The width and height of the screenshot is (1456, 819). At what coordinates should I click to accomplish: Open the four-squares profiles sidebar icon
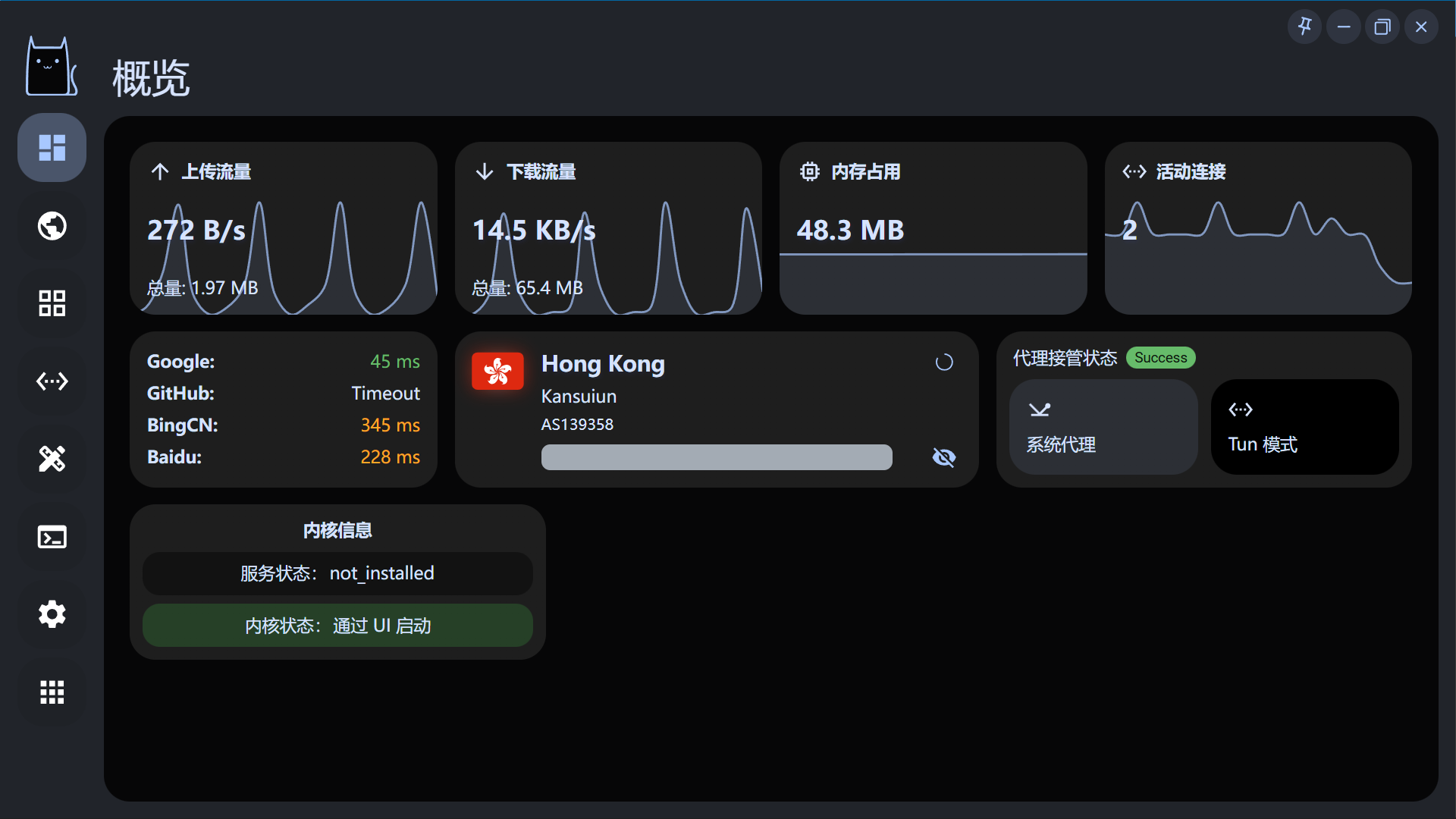52,303
